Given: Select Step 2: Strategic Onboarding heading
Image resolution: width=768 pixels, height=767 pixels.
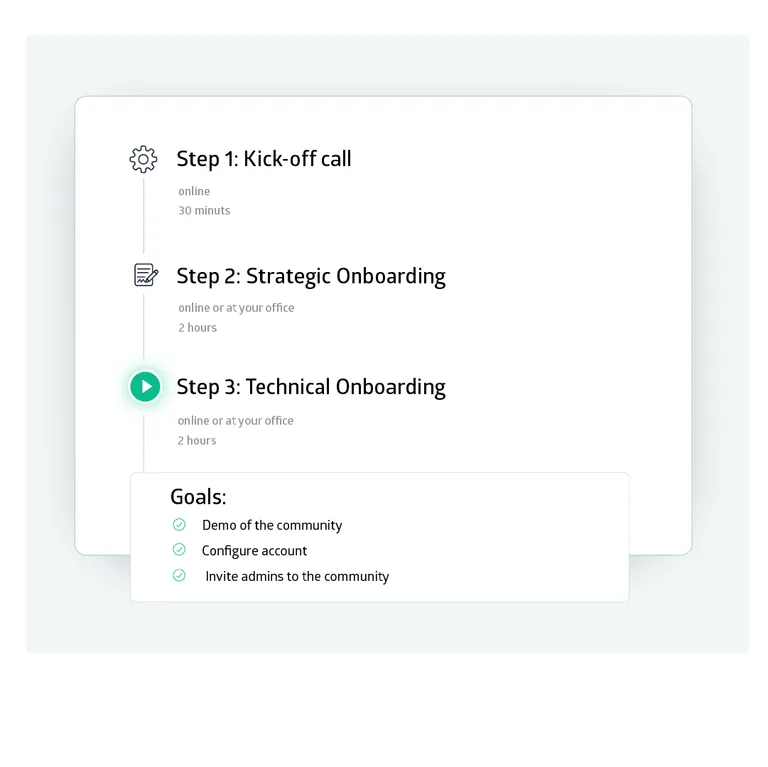Looking at the screenshot, I should [x=311, y=276].
